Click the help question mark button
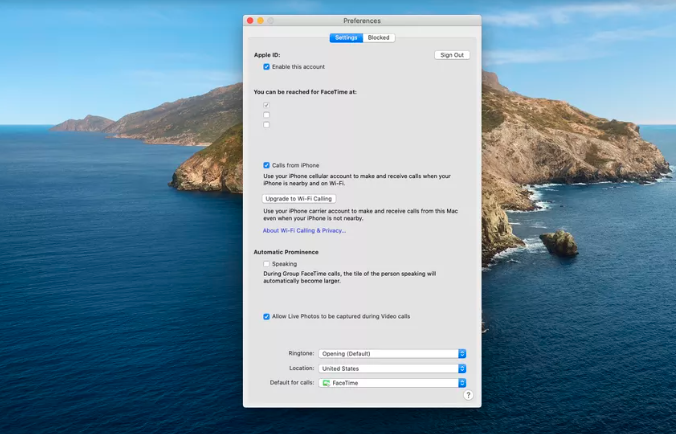 (x=468, y=395)
